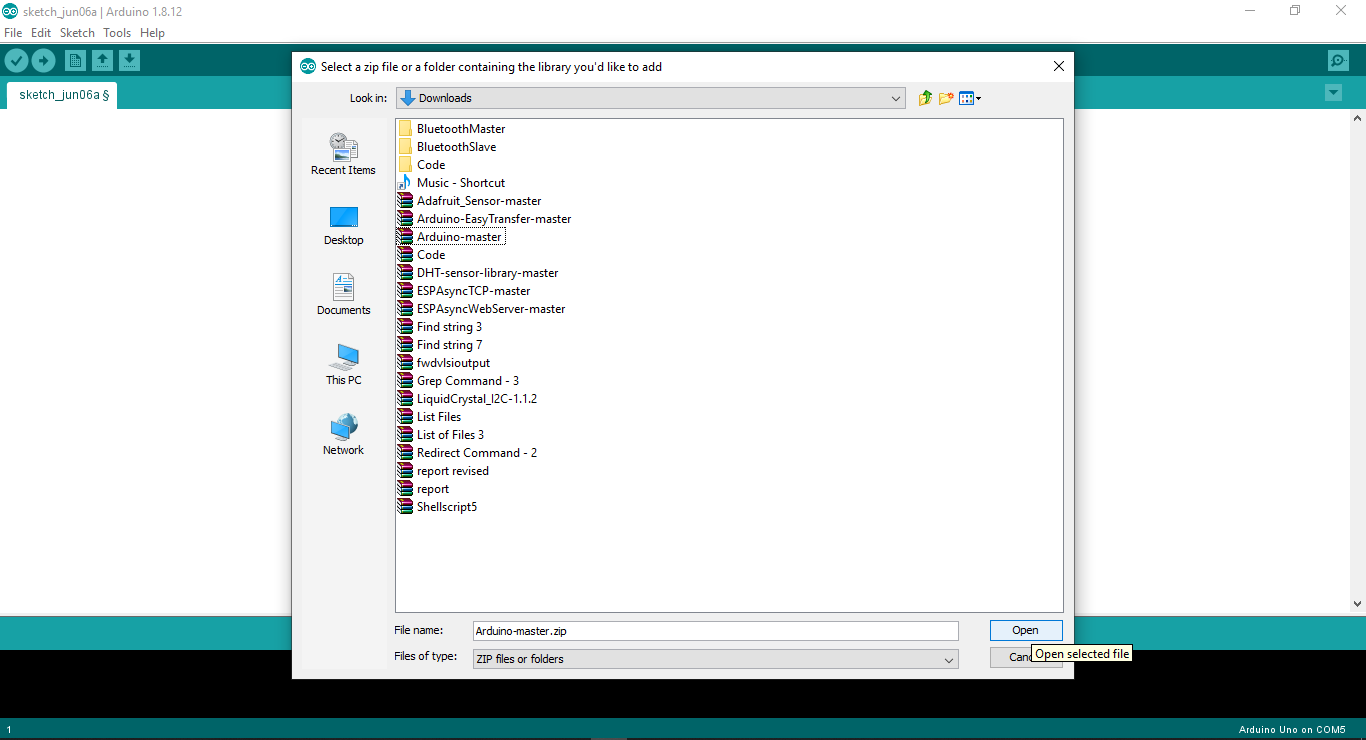
Task: Click the DHT-sensor-library-master archive icon
Action: point(405,273)
